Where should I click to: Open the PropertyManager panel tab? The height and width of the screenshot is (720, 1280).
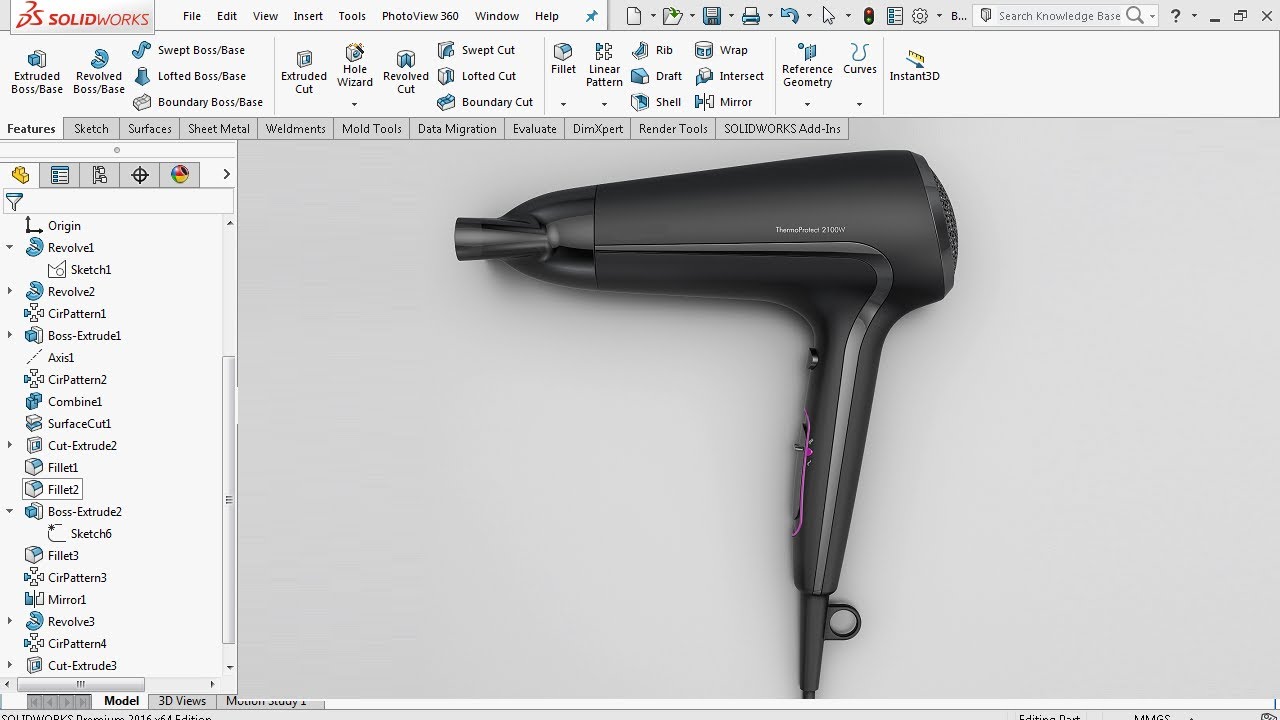pyautogui.click(x=60, y=175)
